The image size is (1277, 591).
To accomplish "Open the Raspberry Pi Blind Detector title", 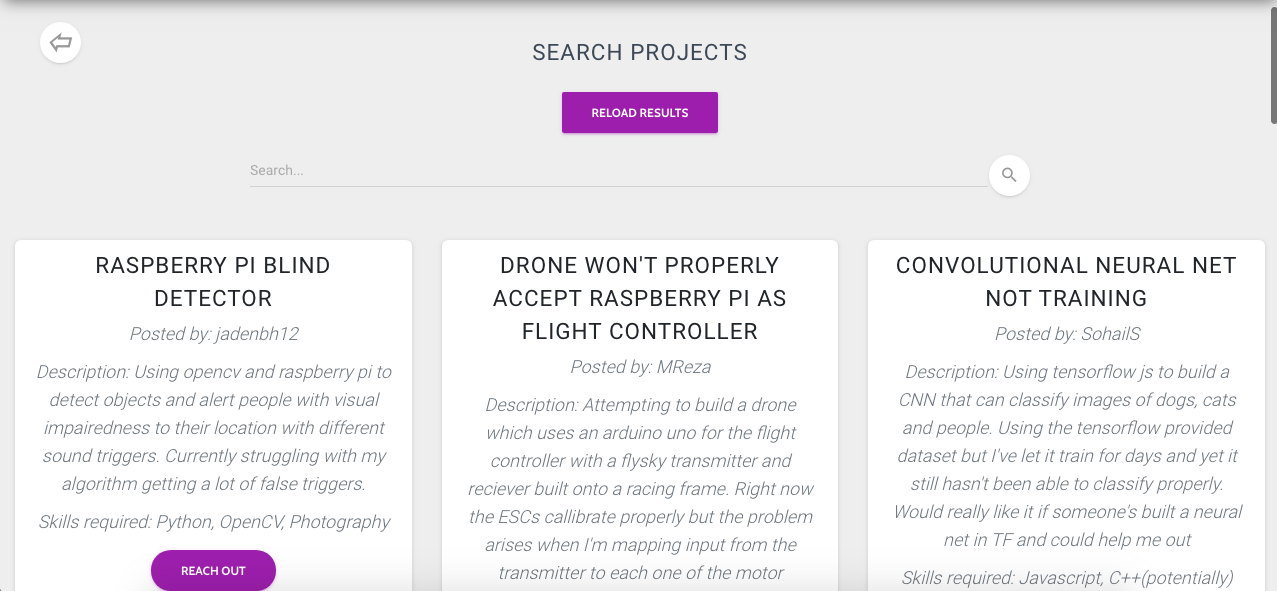I will (x=213, y=282).
